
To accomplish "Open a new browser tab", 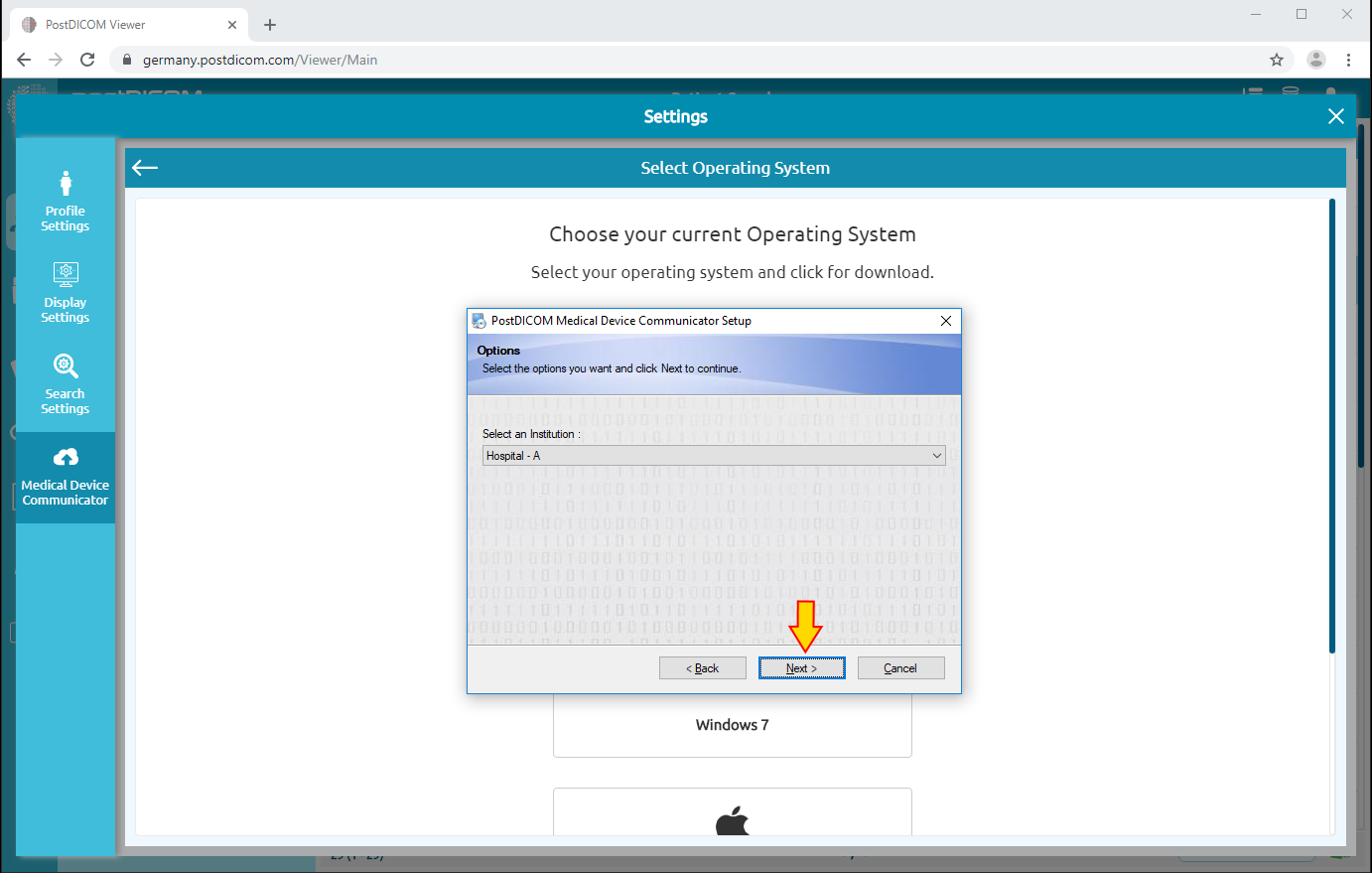I will [270, 25].
